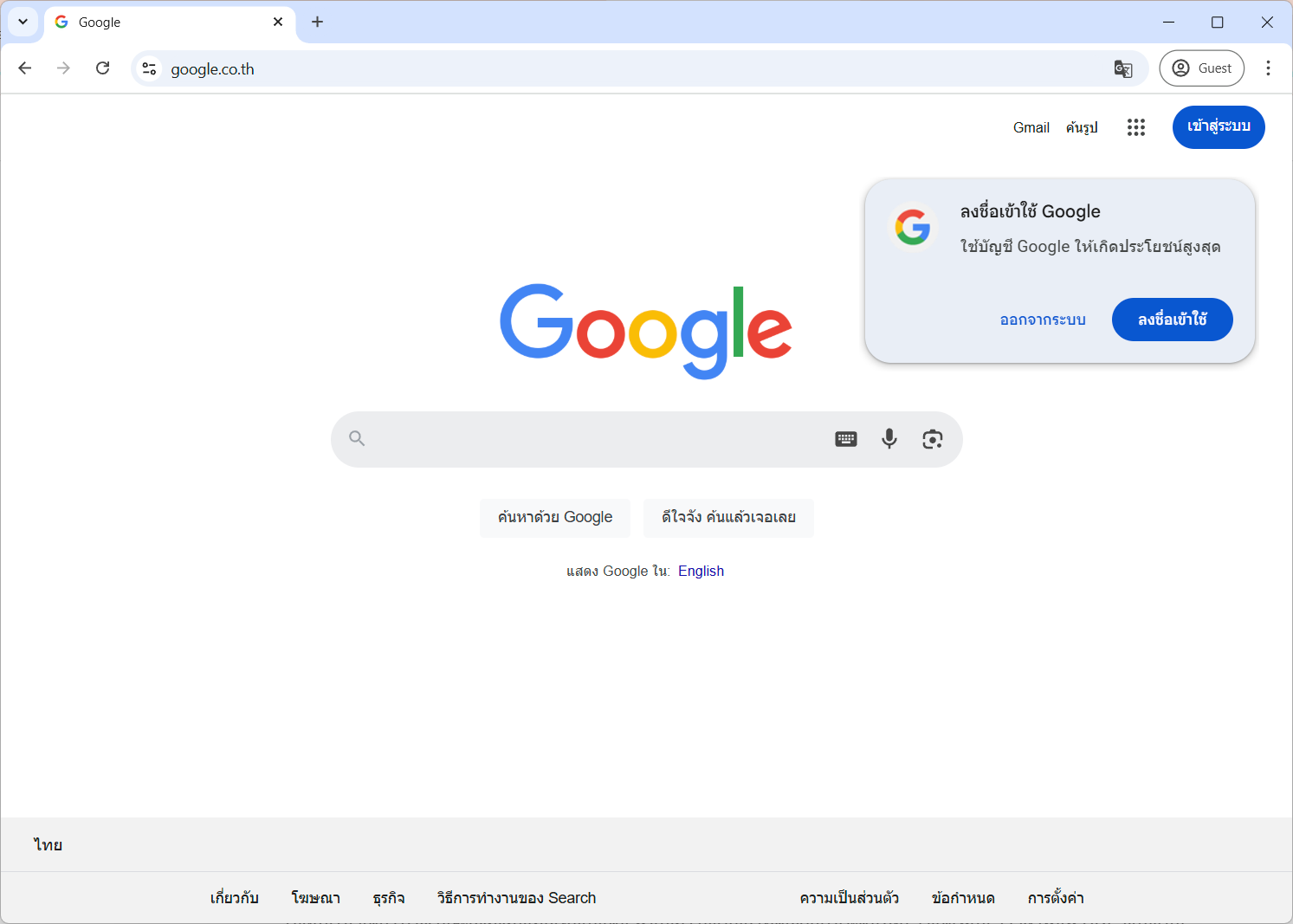The image size is (1293, 924).
Task: Click ลงชื่อเข้าใช้ in the sign-in prompt
Action: pyautogui.click(x=1172, y=320)
